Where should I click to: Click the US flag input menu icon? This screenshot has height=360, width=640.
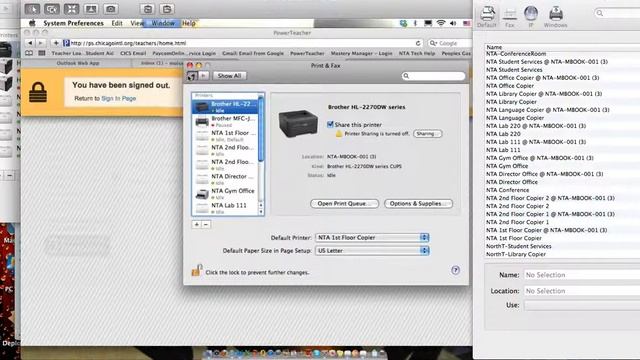click(466, 23)
